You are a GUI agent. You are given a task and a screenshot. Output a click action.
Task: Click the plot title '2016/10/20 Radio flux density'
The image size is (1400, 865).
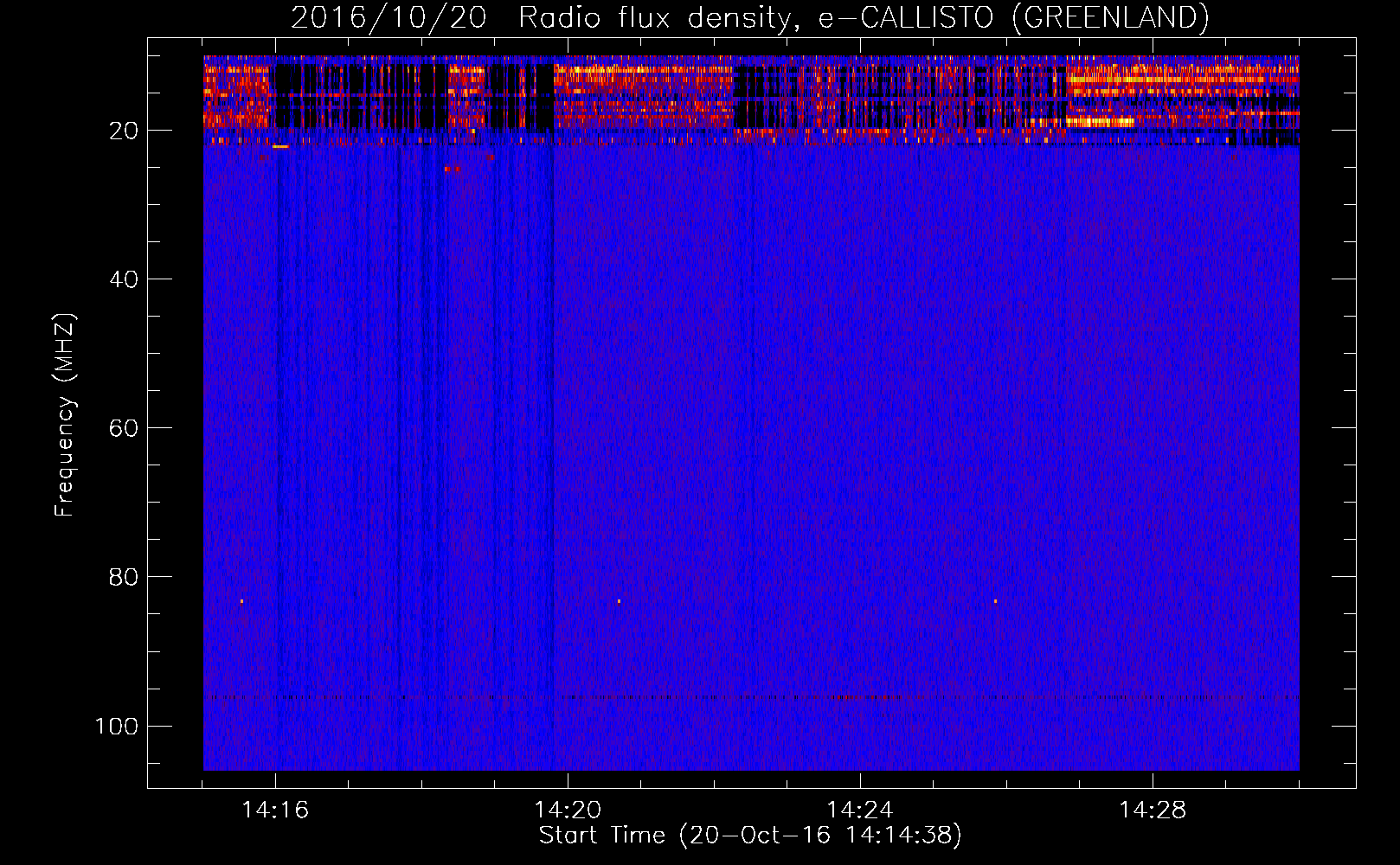(x=749, y=17)
